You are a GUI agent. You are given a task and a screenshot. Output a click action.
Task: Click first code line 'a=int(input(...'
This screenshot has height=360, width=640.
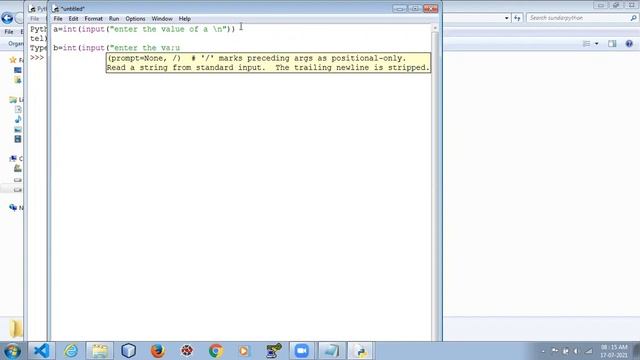[x=144, y=29]
